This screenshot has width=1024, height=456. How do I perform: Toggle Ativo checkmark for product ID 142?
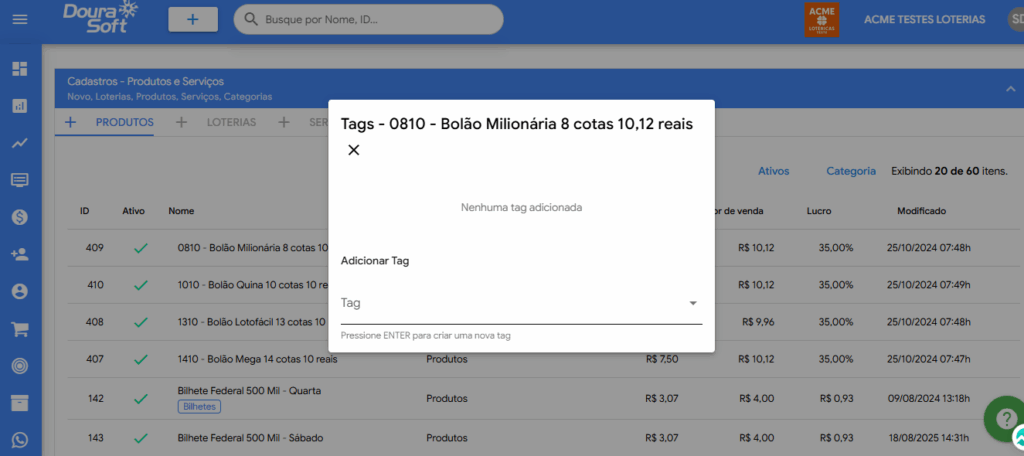(140, 398)
